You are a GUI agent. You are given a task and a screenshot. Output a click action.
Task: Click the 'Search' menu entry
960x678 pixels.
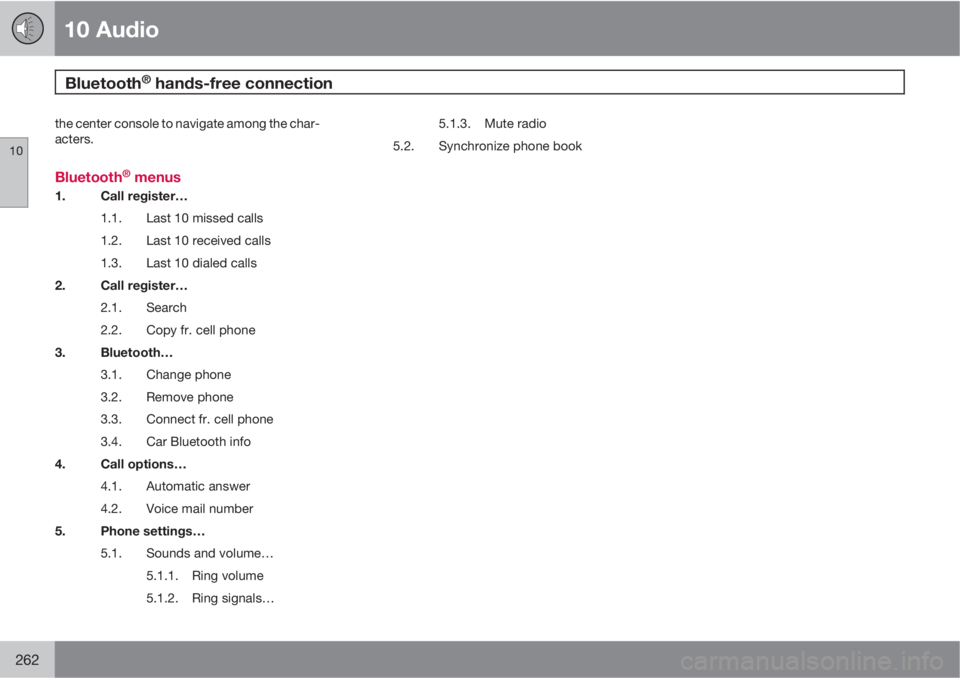[166, 307]
